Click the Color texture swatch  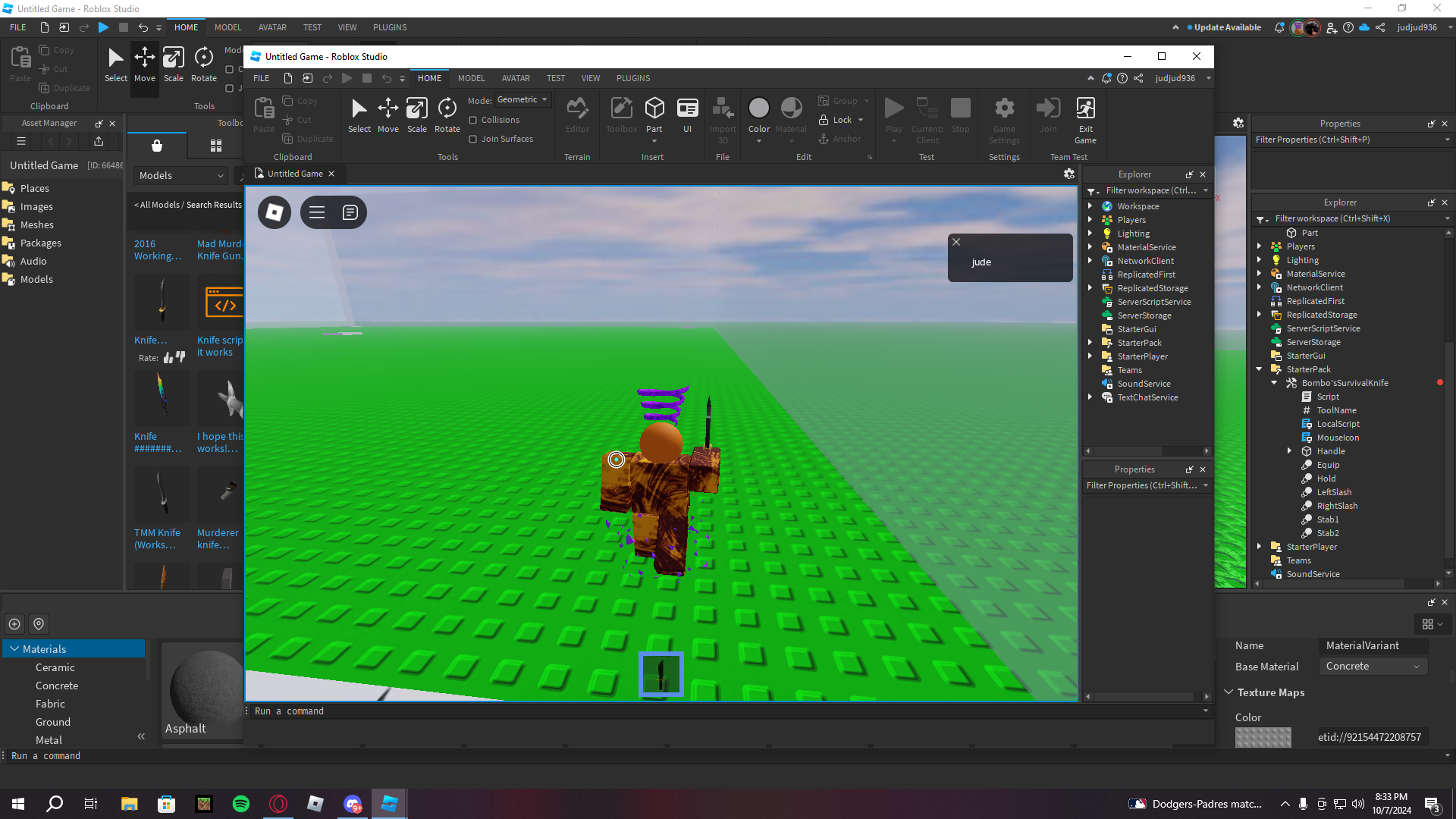[x=1263, y=737]
